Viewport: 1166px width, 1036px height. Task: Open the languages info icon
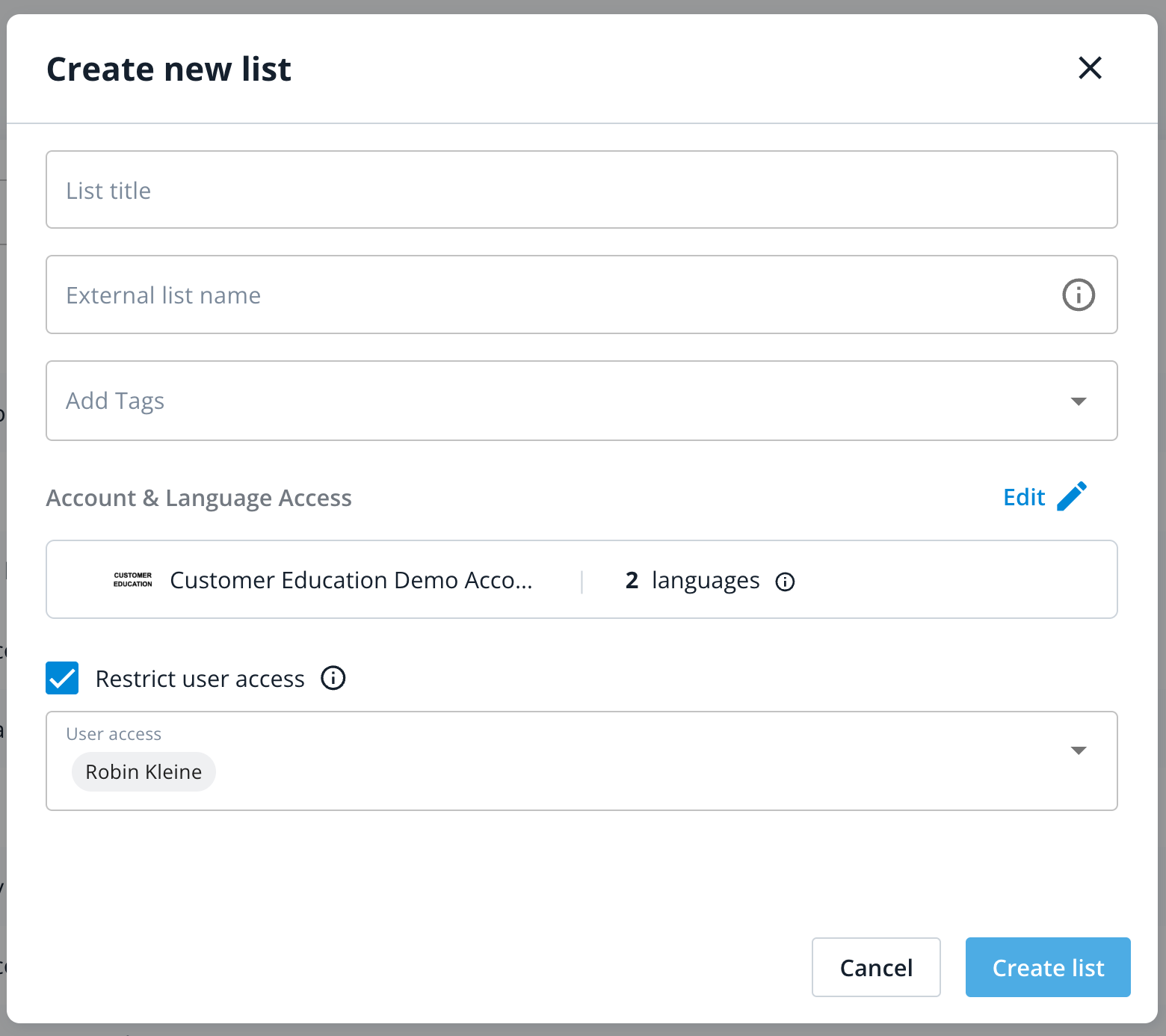point(785,582)
